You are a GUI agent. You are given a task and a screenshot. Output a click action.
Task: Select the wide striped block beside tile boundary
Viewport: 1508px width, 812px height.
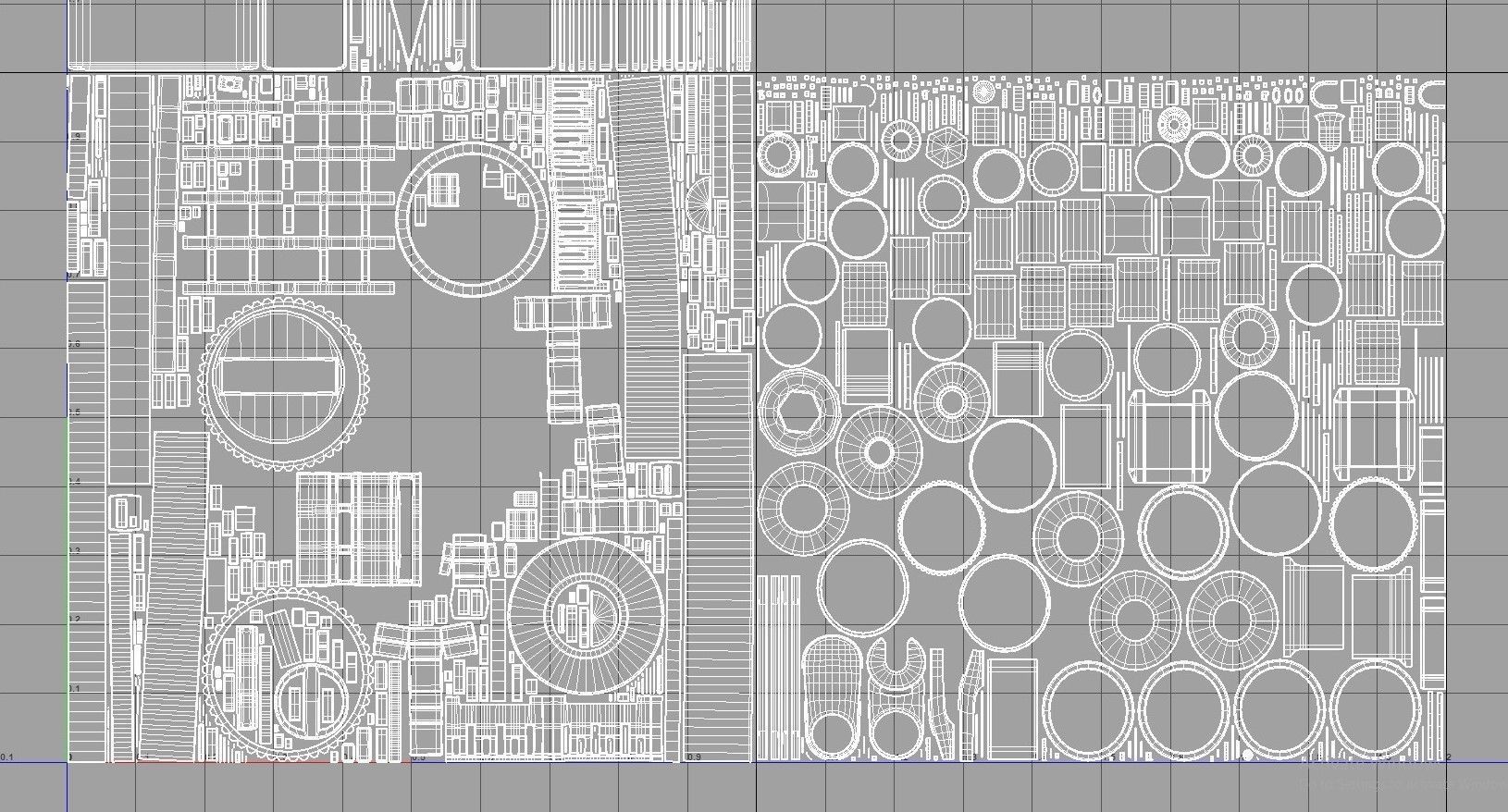click(x=719, y=555)
